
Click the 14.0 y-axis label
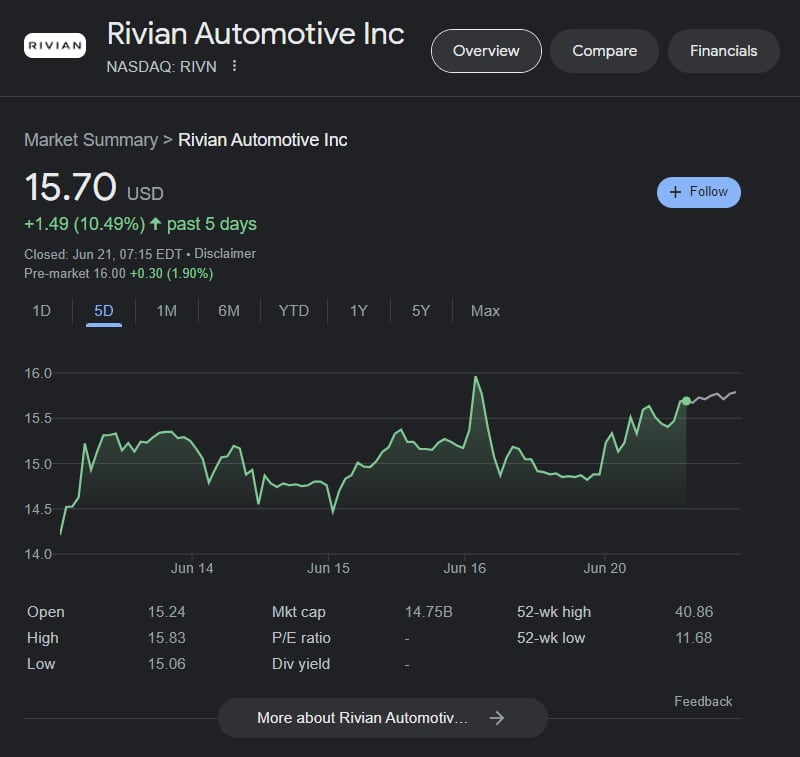[x=38, y=554]
